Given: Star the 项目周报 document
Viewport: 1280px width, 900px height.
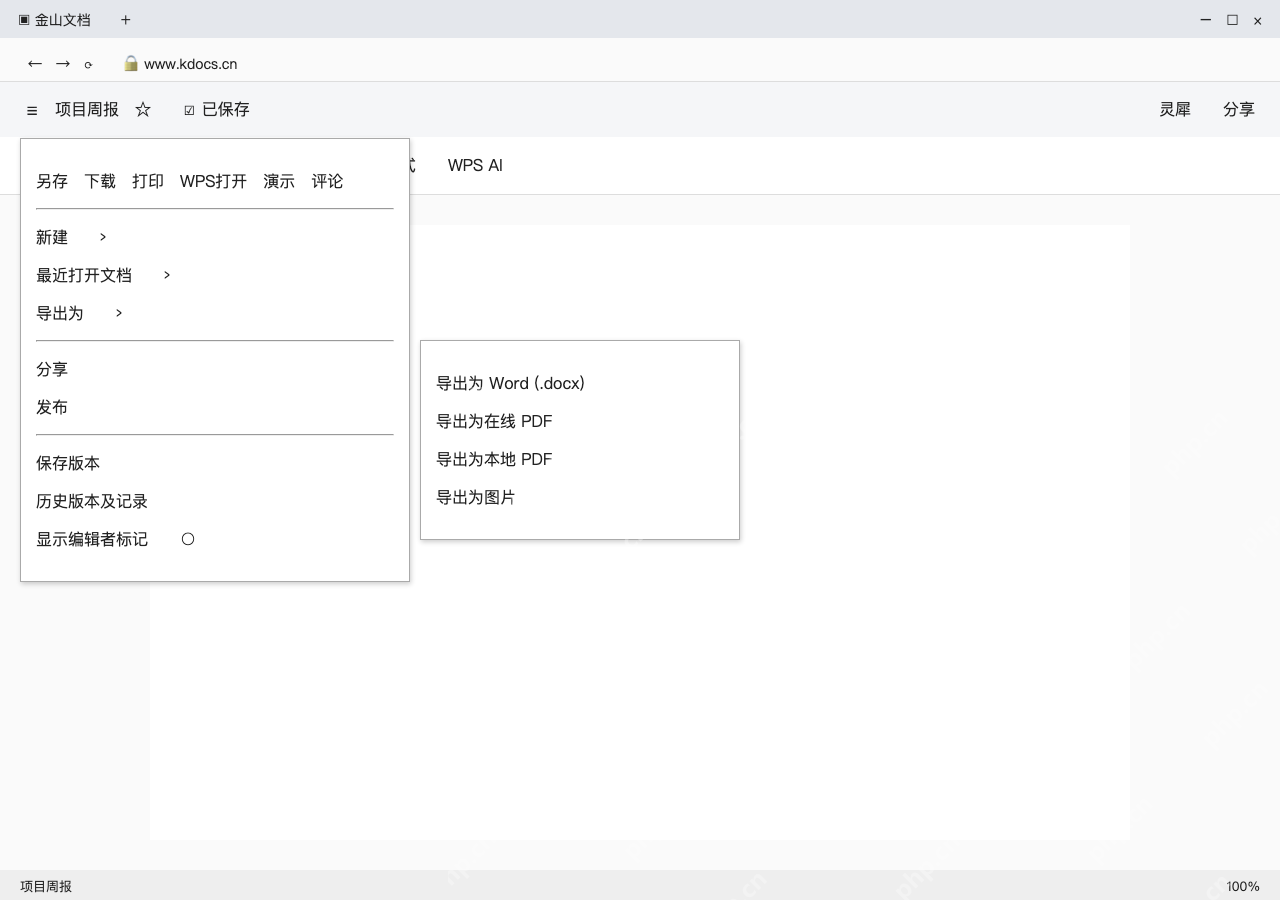Looking at the screenshot, I should tap(143, 109).
